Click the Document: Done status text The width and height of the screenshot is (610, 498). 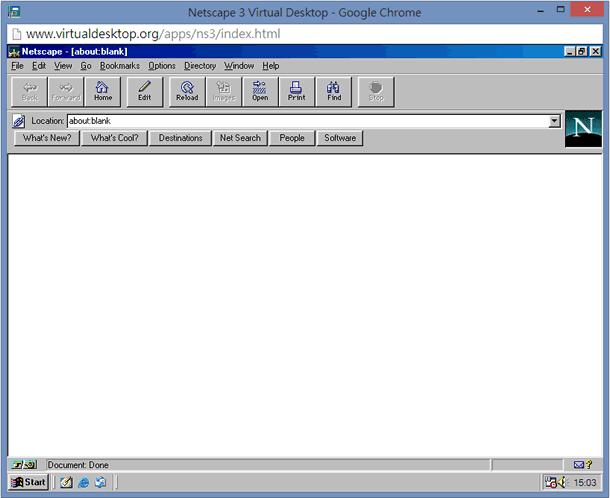(x=78, y=465)
